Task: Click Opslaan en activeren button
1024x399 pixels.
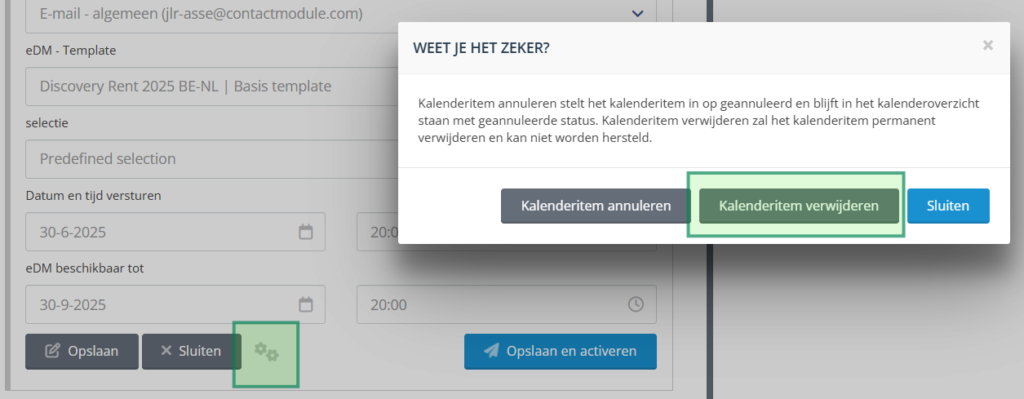Action: point(560,351)
